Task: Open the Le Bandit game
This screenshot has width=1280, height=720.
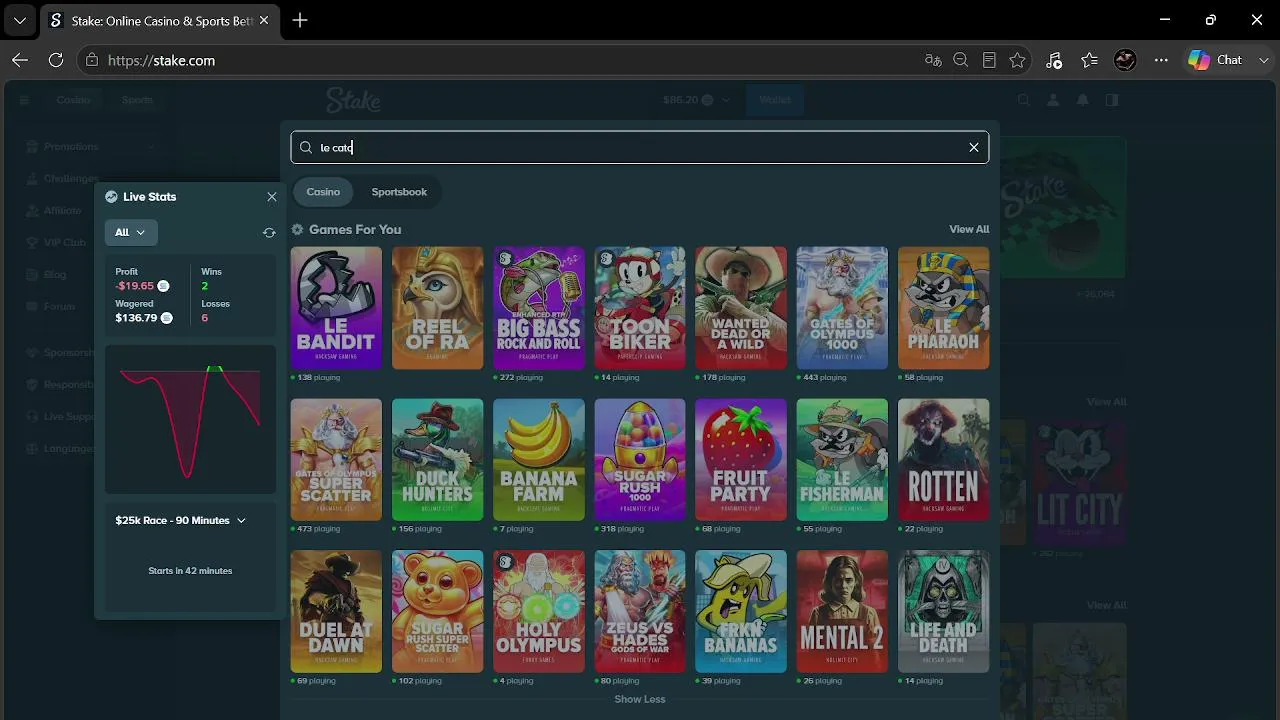Action: coord(336,308)
